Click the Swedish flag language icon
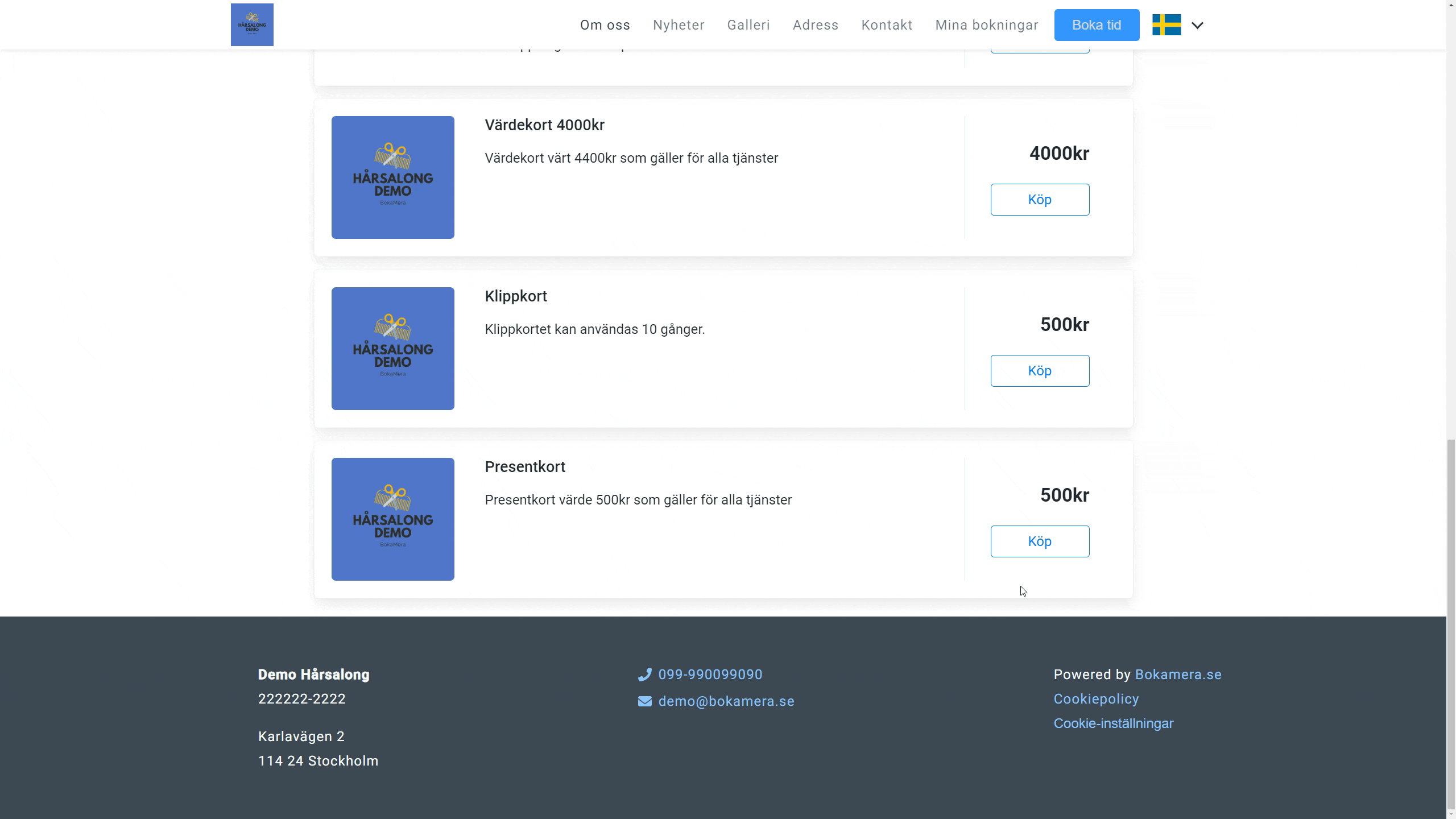 (1167, 25)
